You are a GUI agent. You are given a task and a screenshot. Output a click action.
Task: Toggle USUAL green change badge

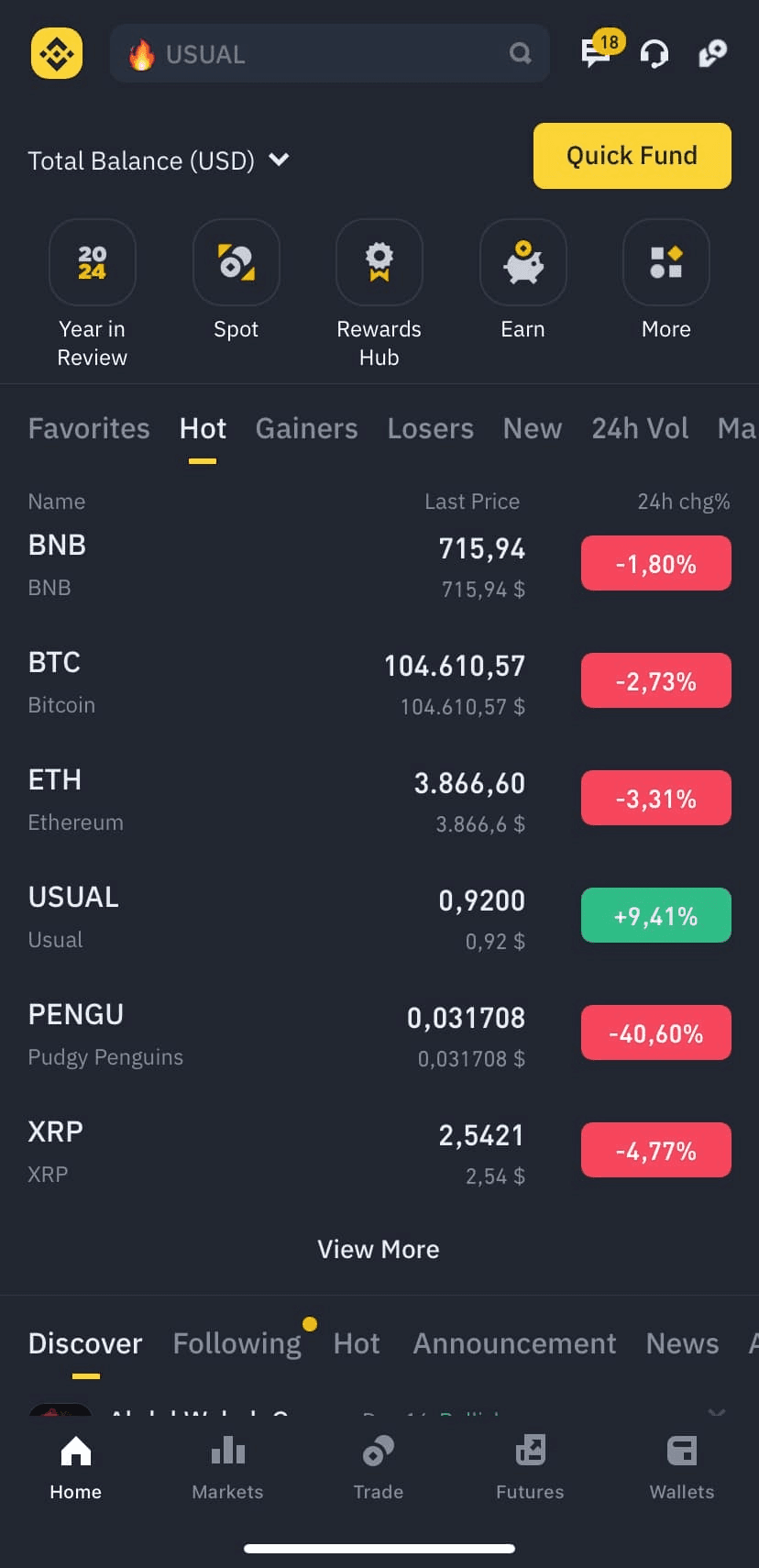click(x=655, y=916)
